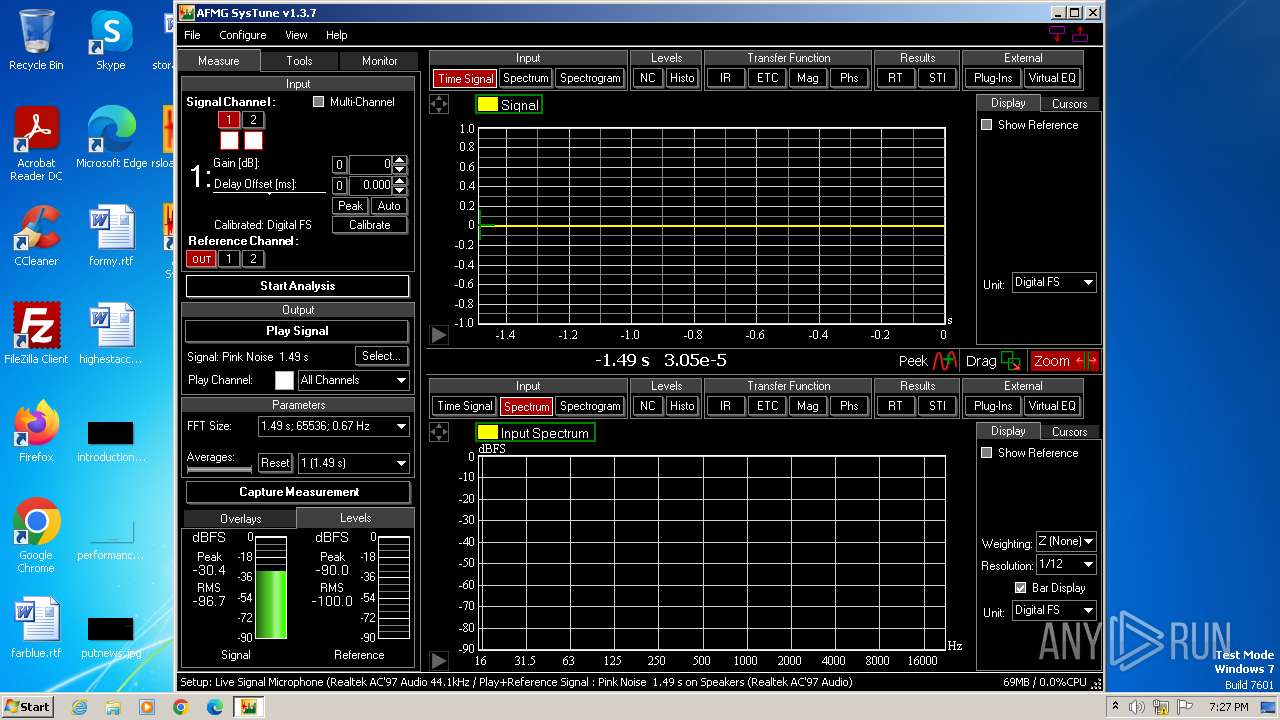Open Skype from the desktop
Image resolution: width=1280 pixels, height=720 pixels.
pos(110,40)
